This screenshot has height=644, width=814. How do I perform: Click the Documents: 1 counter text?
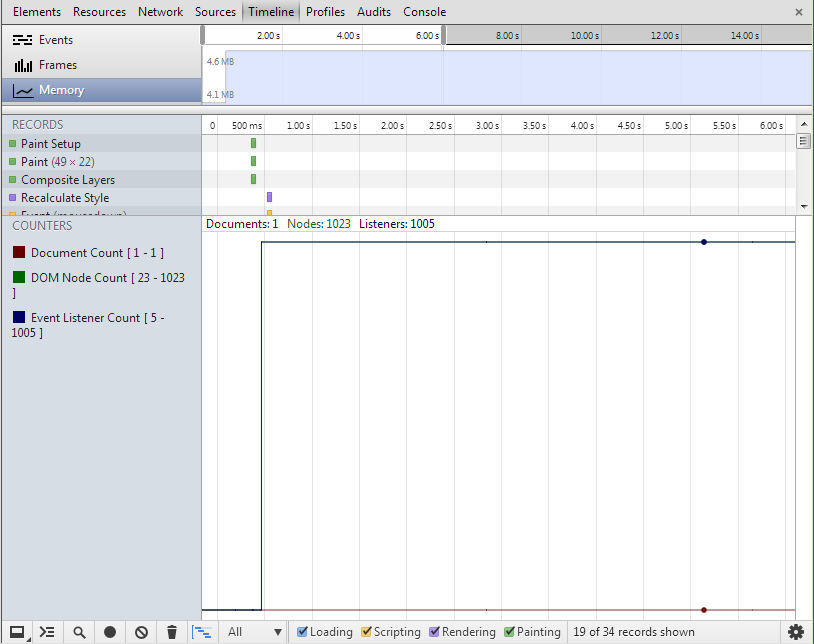242,224
